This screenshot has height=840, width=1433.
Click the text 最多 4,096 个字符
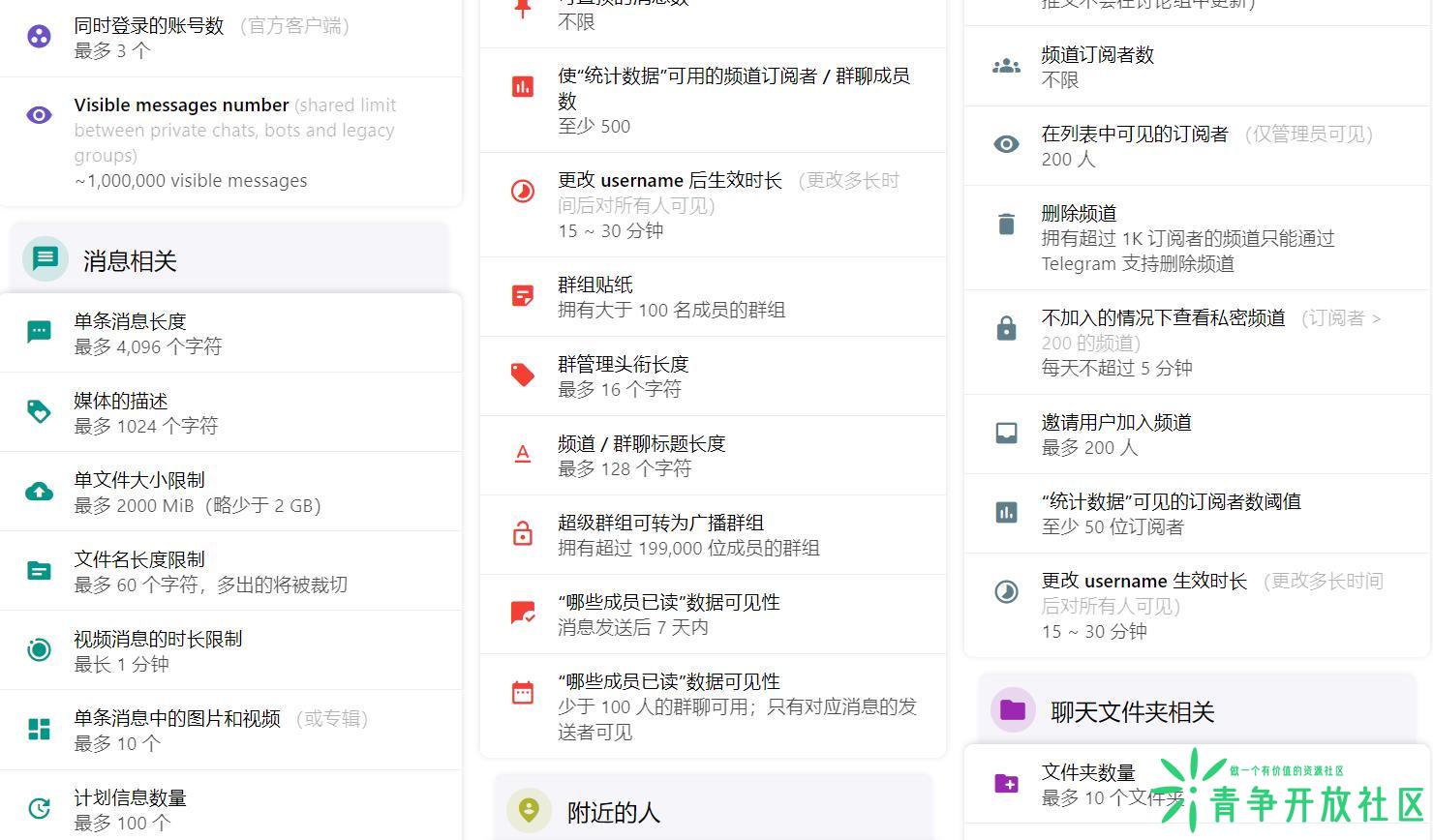click(148, 346)
